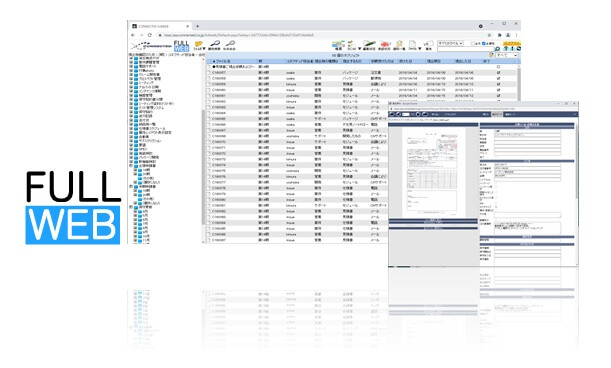
Task: Open the browser three-dot menu
Action: click(517, 35)
